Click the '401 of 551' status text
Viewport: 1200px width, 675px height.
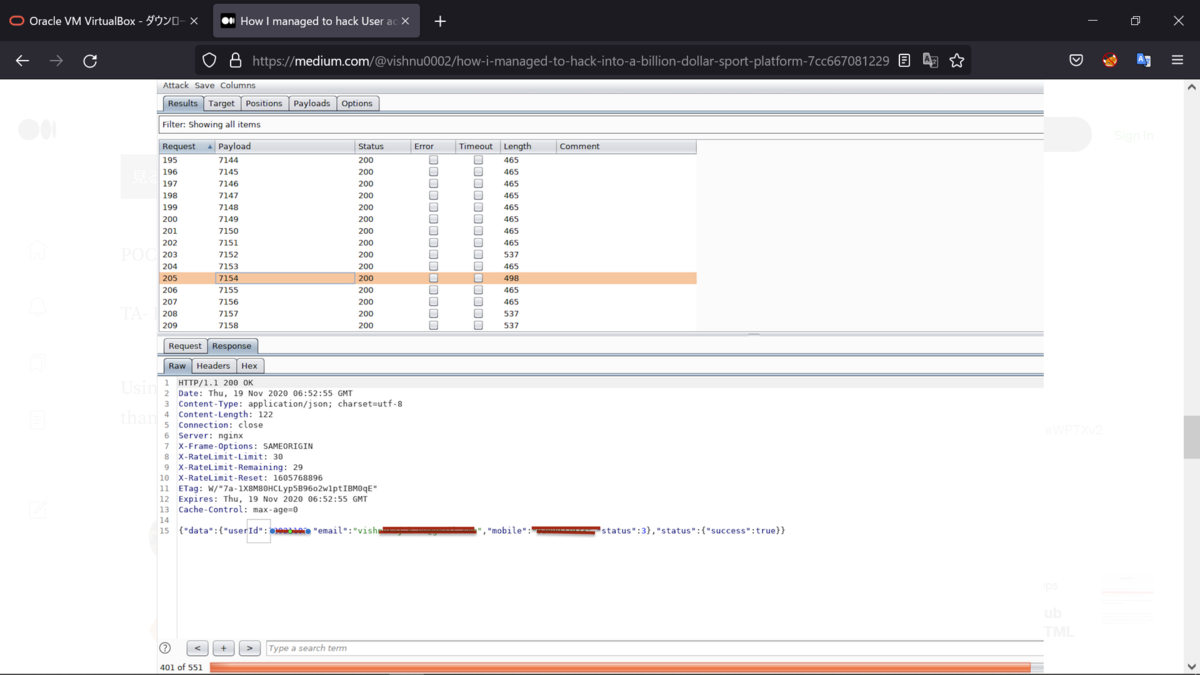[x=181, y=667]
